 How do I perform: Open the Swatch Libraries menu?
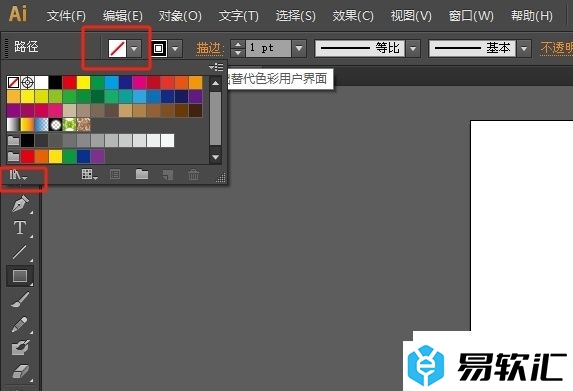[x=18, y=175]
